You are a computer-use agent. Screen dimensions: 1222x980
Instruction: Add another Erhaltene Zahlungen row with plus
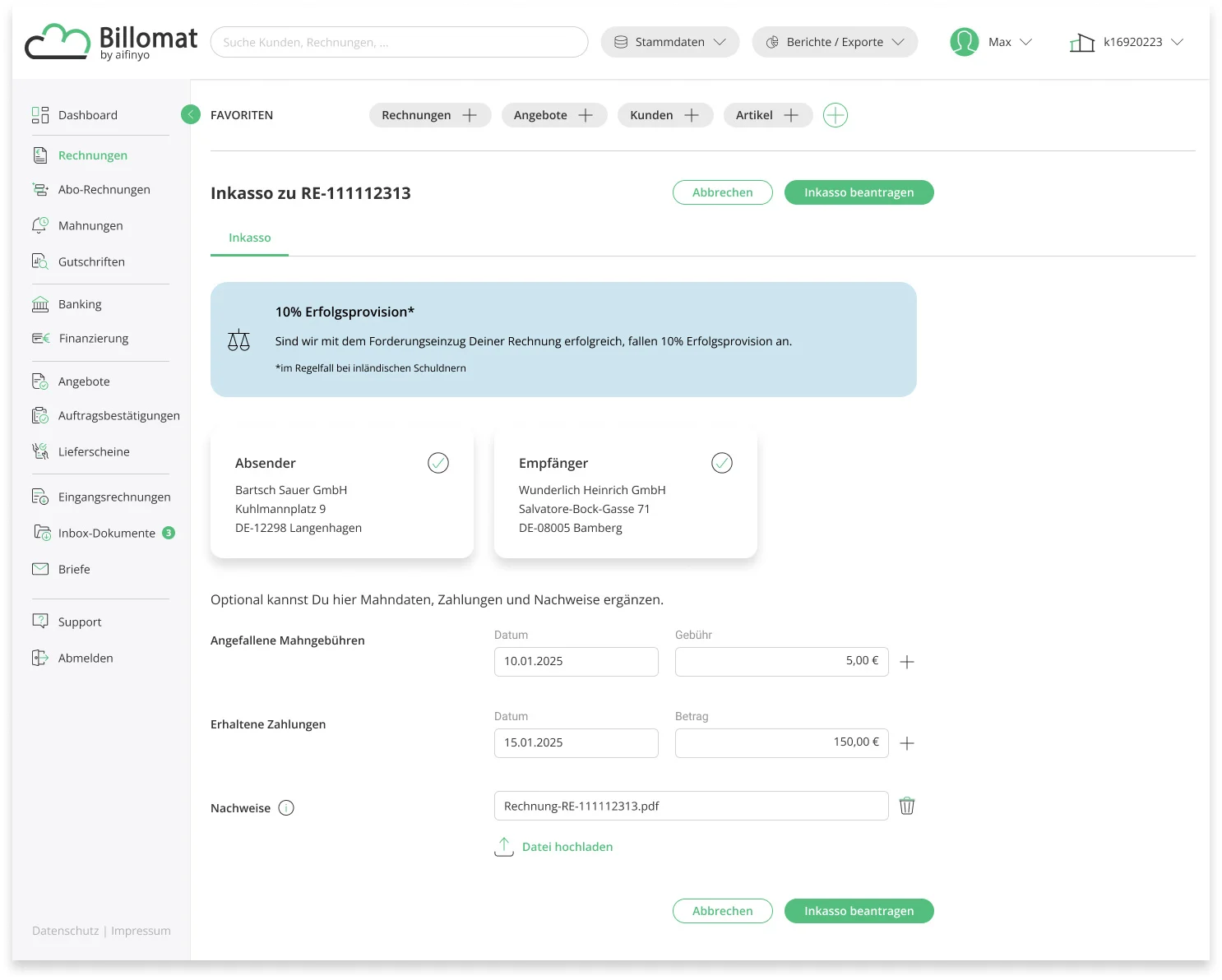(907, 743)
